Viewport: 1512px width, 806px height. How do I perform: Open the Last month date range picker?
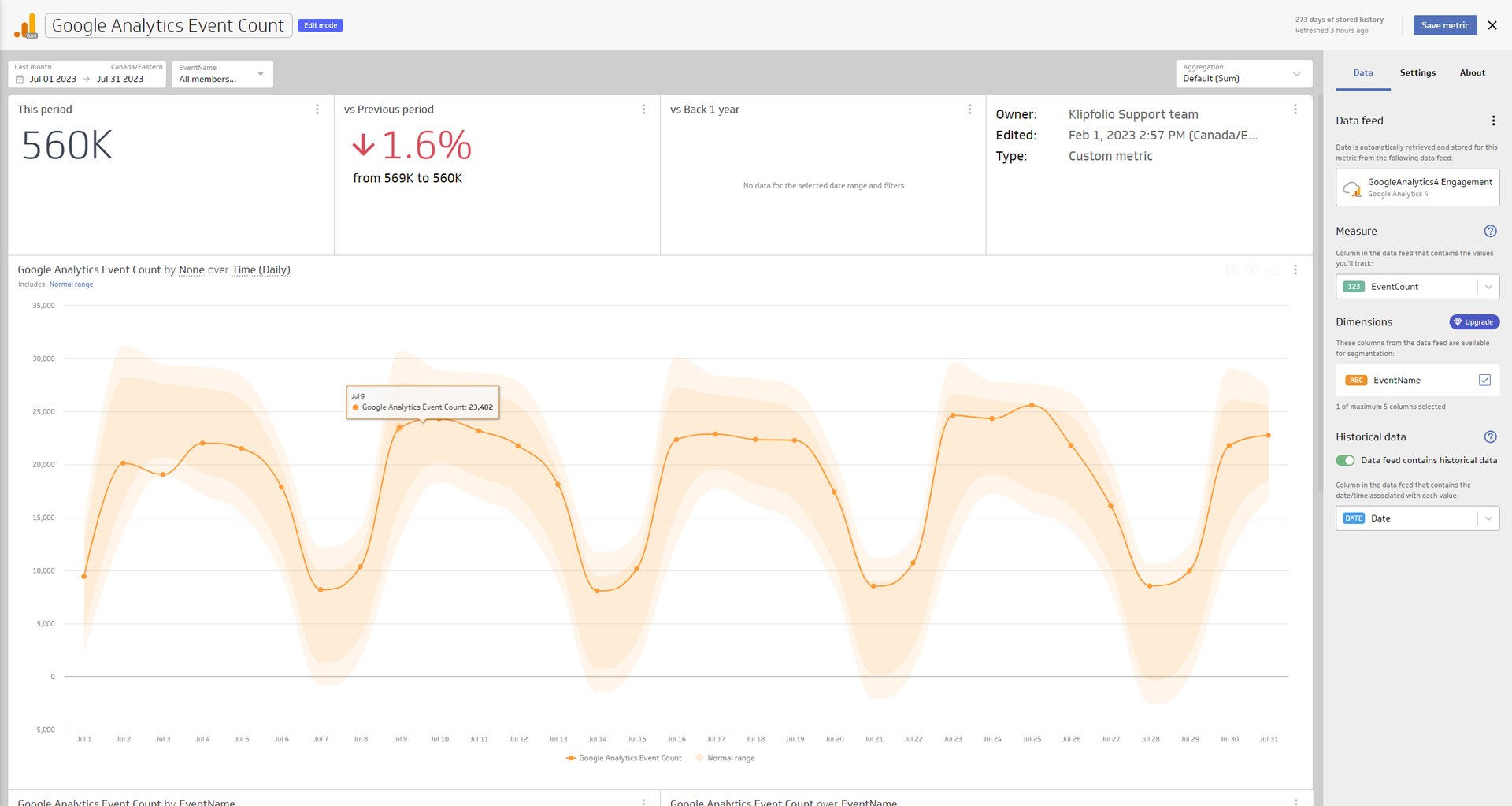(87, 74)
